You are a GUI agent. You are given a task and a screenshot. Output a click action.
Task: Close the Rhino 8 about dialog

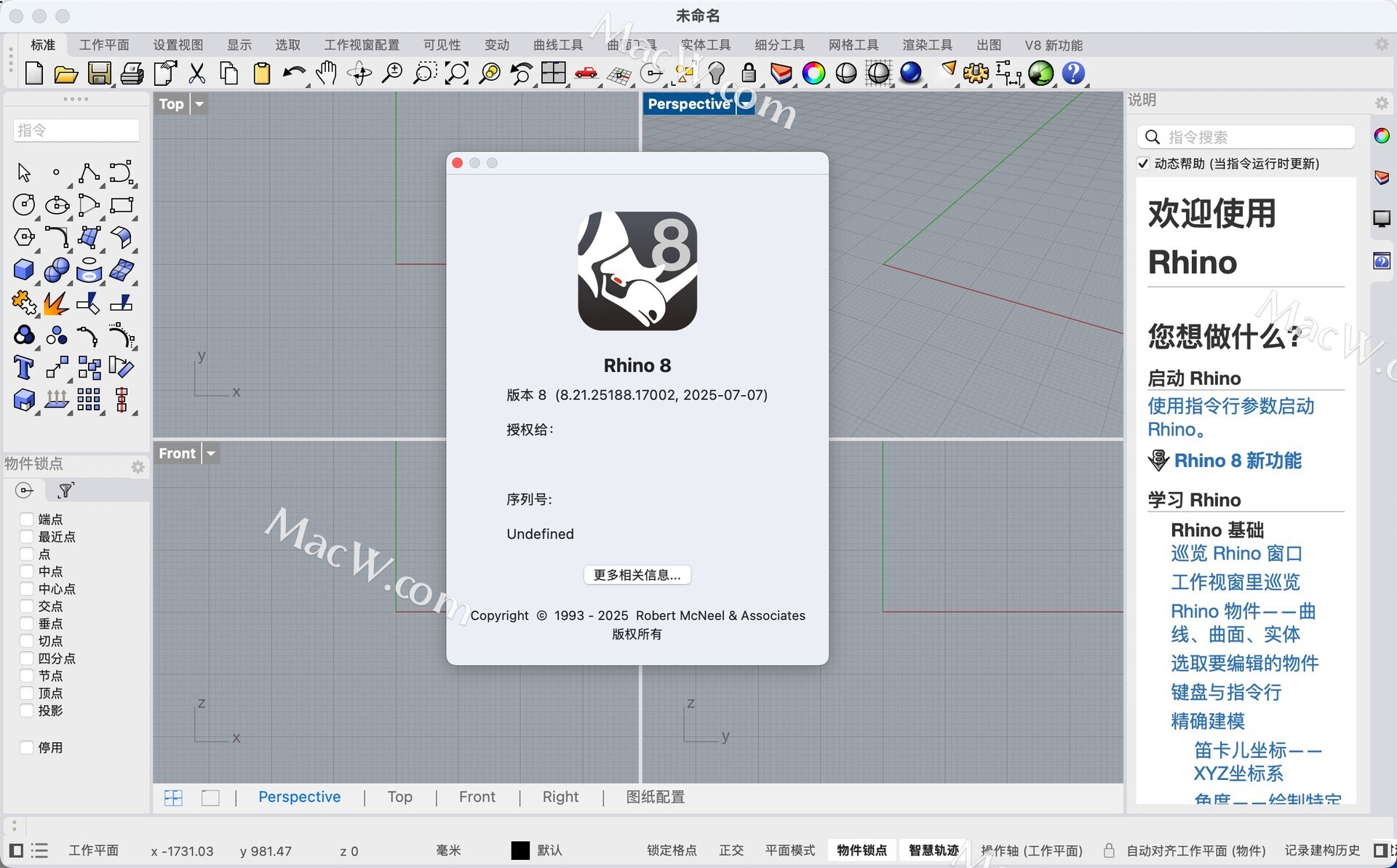(458, 163)
